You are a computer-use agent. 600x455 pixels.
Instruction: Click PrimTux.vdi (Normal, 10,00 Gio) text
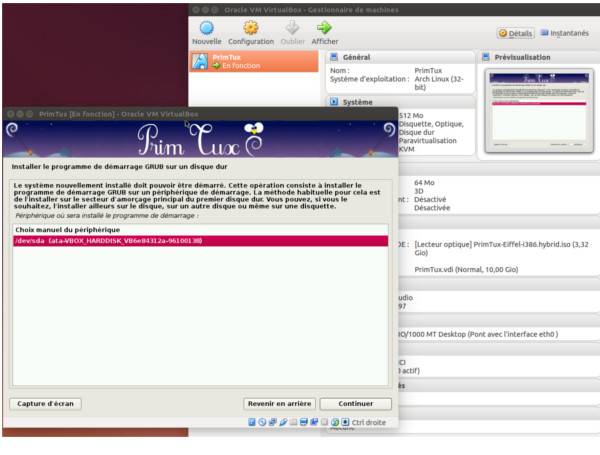(x=466, y=269)
